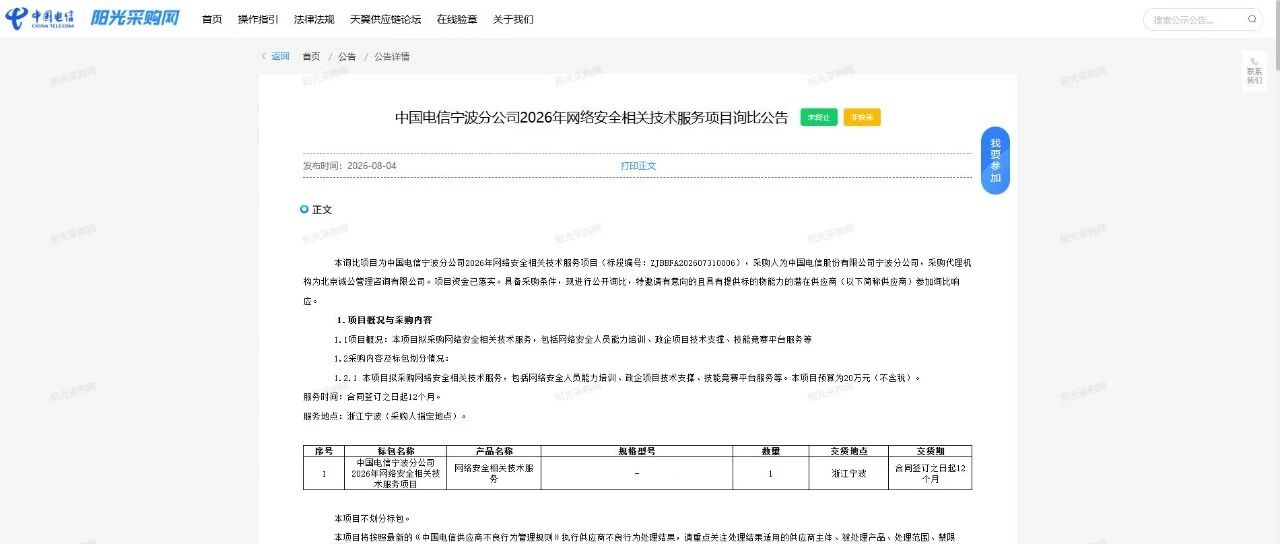This screenshot has width=1280, height=544.
Task: Open the 首页 nav menu item
Action: click(x=212, y=19)
